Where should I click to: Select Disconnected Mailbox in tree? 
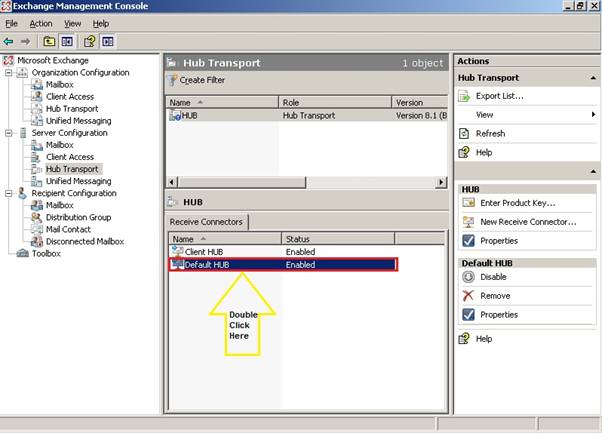coord(85,241)
